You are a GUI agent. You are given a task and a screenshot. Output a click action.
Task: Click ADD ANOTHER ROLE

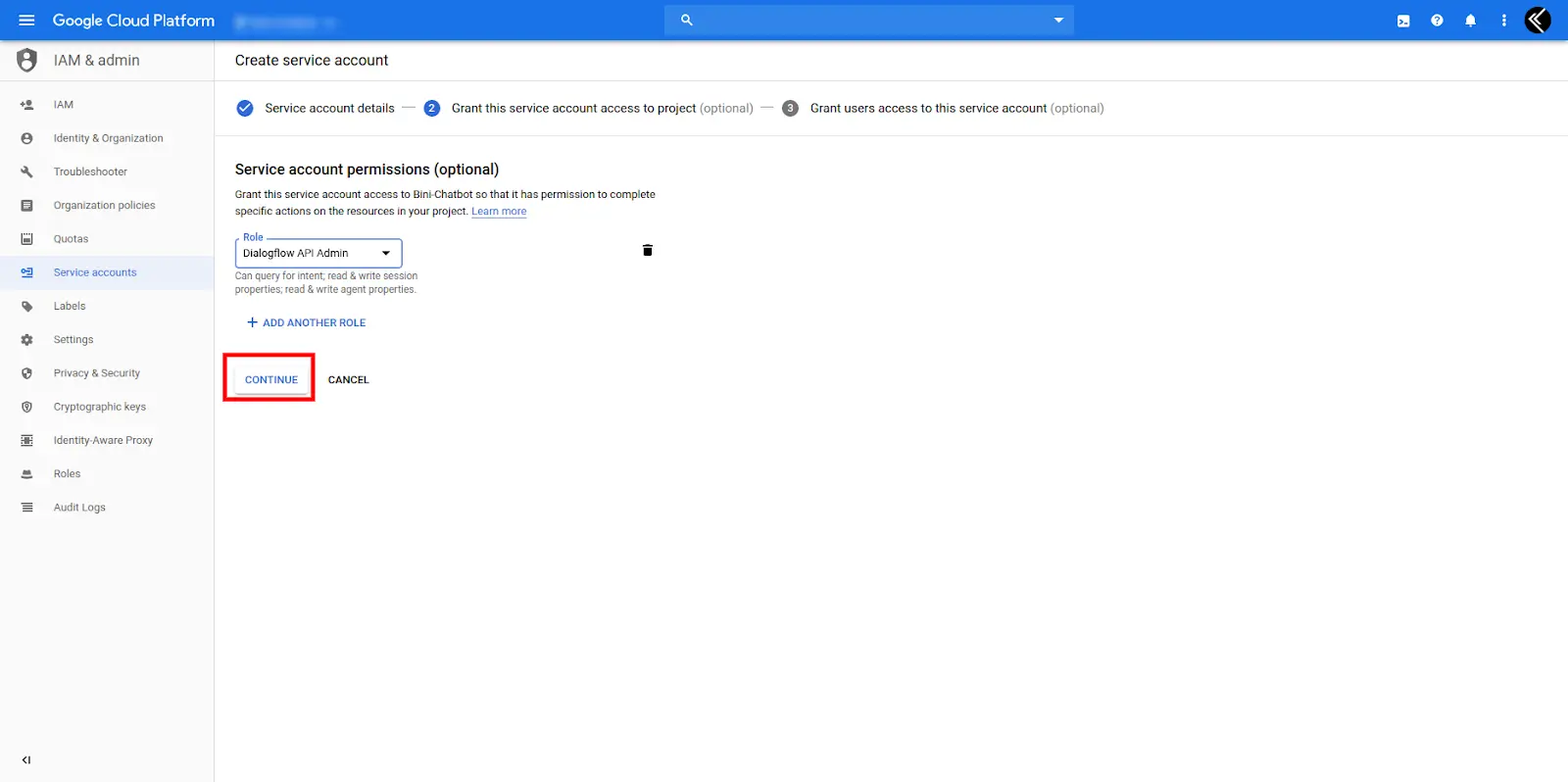(x=306, y=322)
